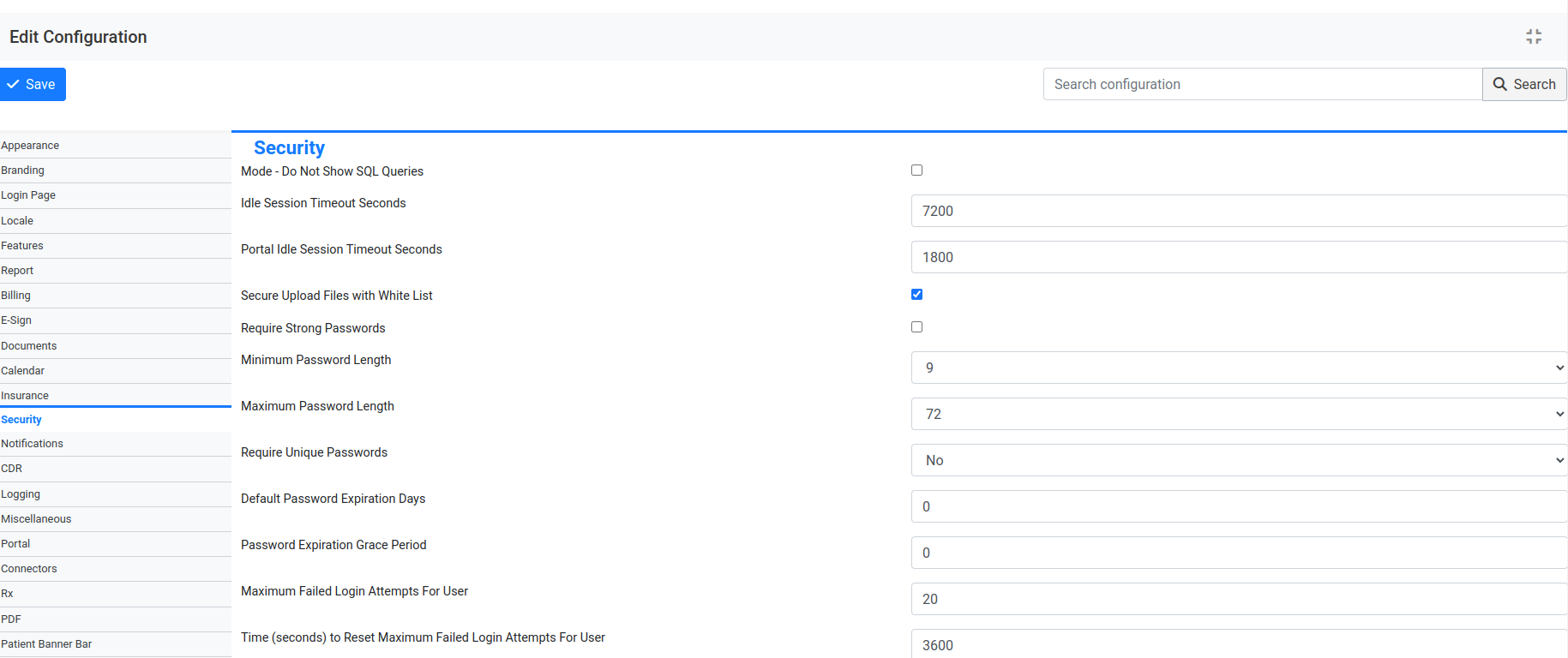Click the Search button with magnifier

click(x=1524, y=84)
